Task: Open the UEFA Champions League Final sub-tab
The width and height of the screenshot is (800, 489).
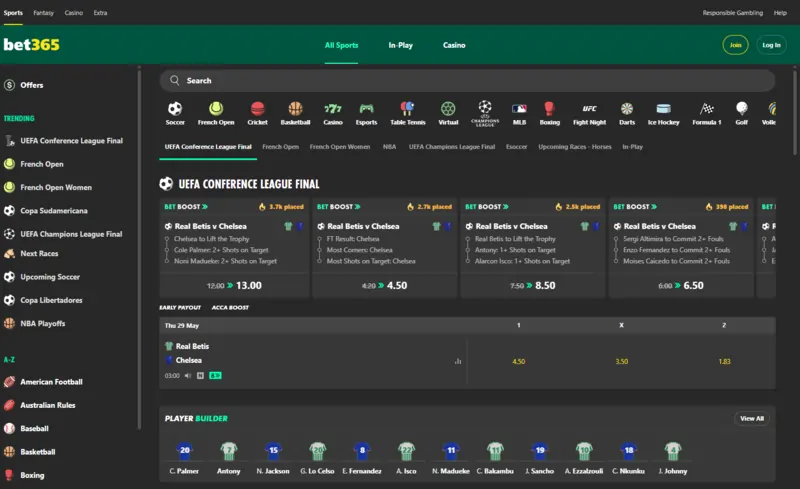Action: pos(452,147)
